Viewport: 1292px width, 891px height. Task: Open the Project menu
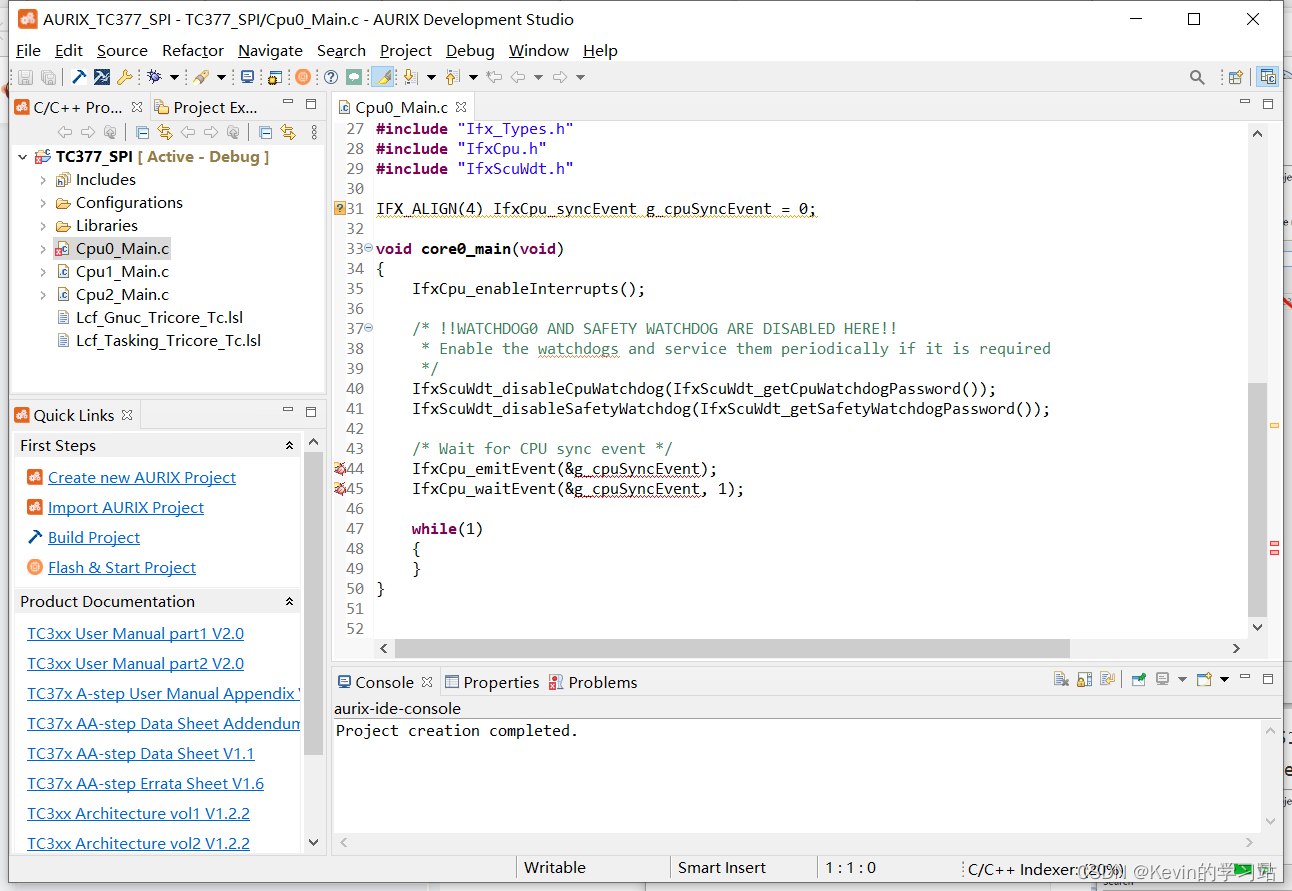click(405, 51)
